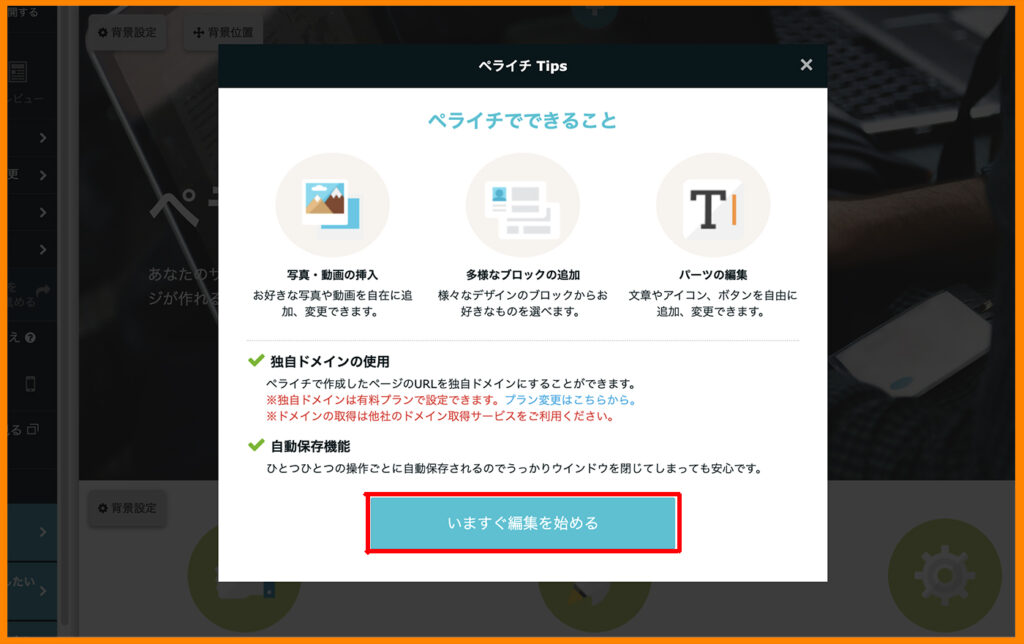This screenshot has width=1024, height=644.
Task: Click the いますぐ編集を始める button
Action: click(x=522, y=523)
